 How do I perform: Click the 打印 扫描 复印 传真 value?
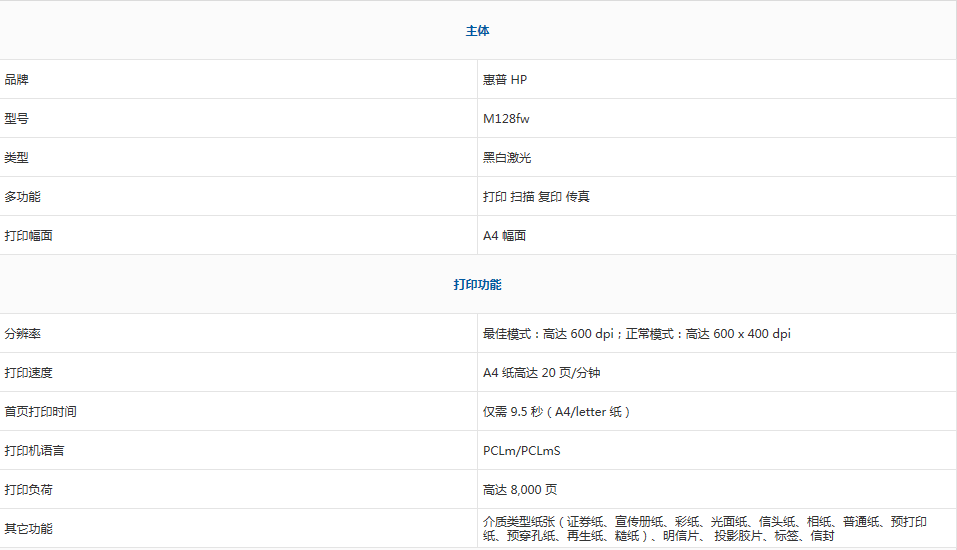tap(536, 196)
